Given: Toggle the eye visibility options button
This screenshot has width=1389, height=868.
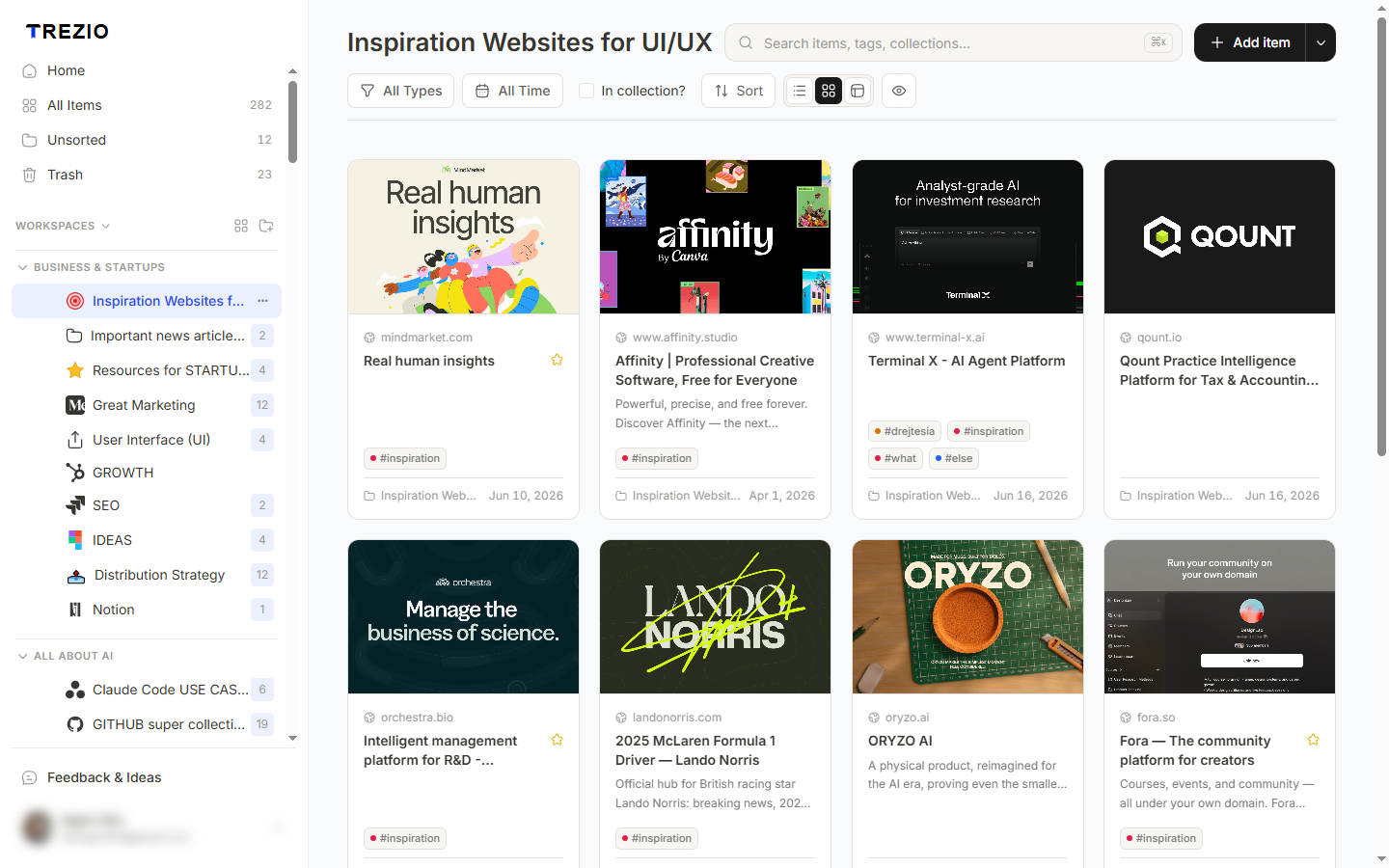Looking at the screenshot, I should pos(899,91).
